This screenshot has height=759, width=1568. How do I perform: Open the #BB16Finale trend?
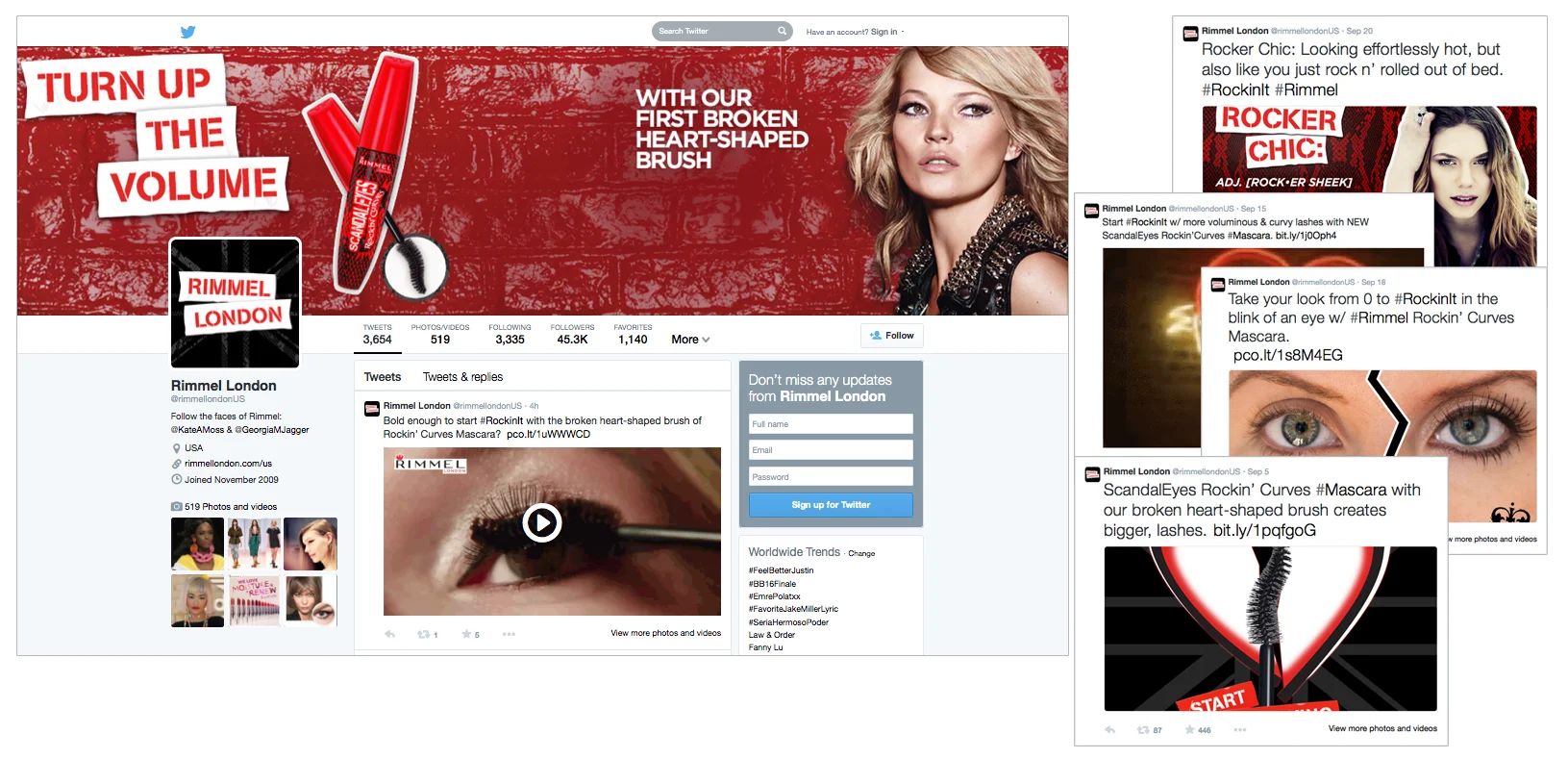pyautogui.click(x=772, y=584)
